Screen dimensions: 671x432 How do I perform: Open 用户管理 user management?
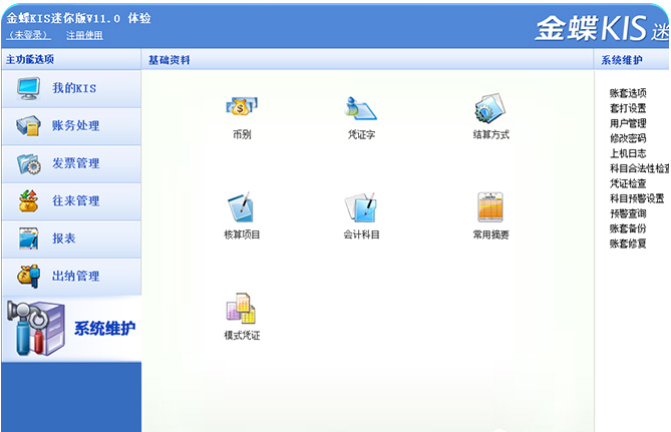point(628,123)
